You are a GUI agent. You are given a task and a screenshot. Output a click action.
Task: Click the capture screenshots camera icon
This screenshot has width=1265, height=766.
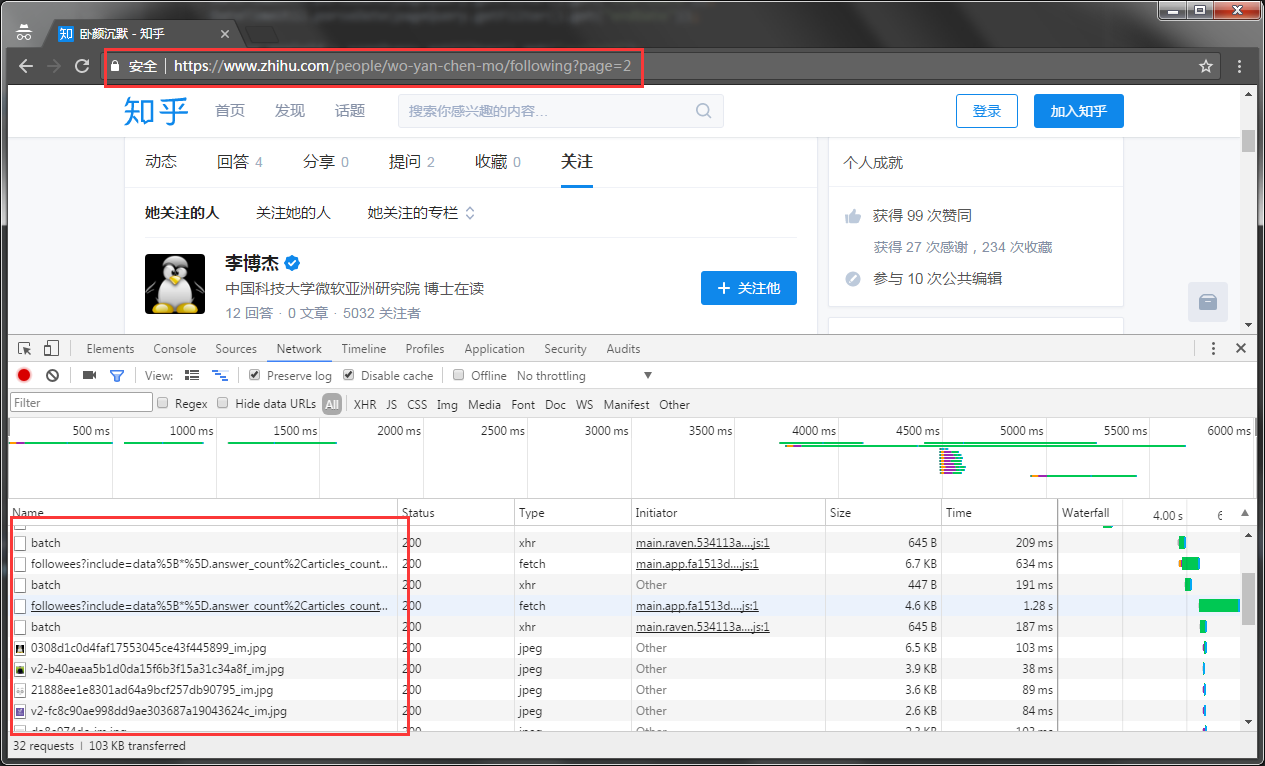(89, 375)
